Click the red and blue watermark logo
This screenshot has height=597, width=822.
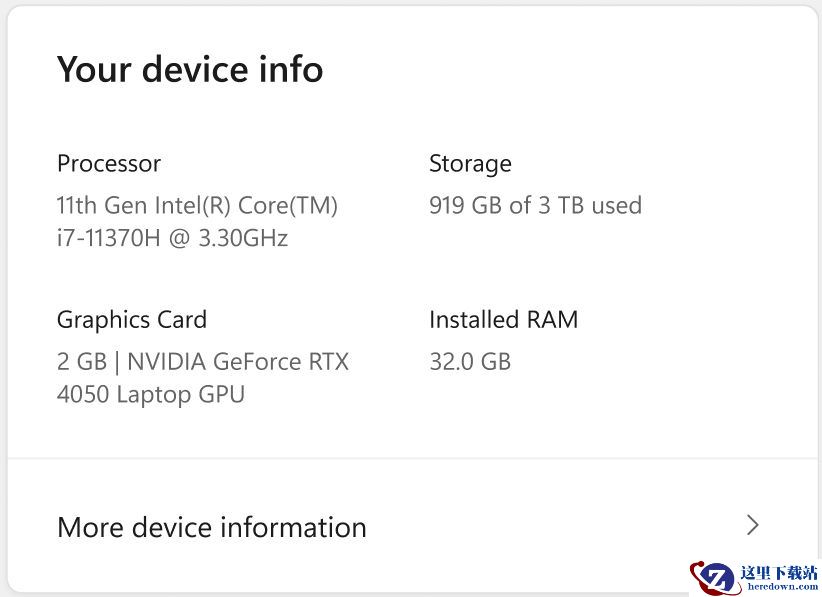(x=715, y=577)
